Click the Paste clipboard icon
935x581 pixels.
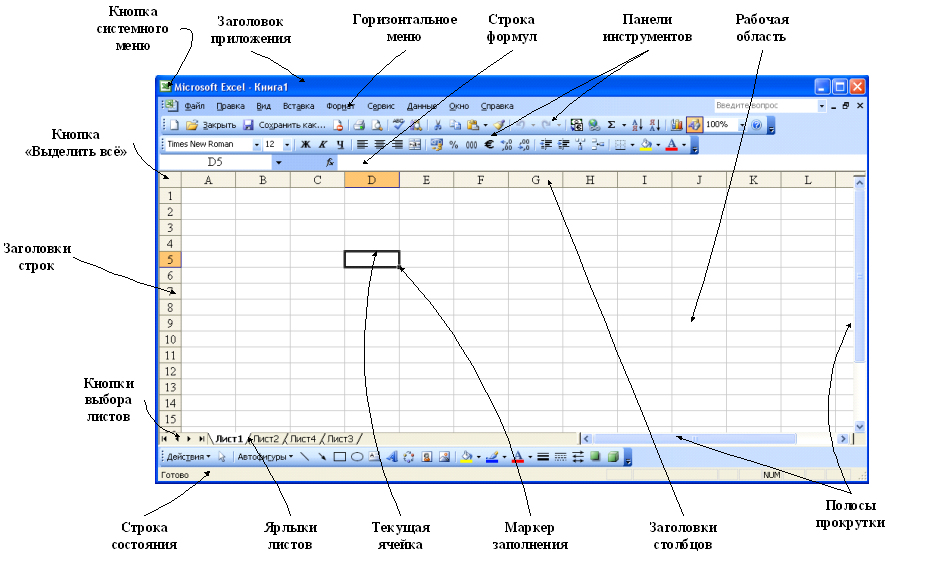[x=473, y=125]
